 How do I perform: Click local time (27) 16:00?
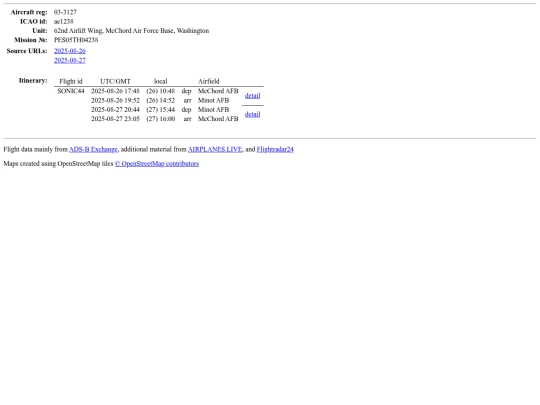[x=160, y=119]
